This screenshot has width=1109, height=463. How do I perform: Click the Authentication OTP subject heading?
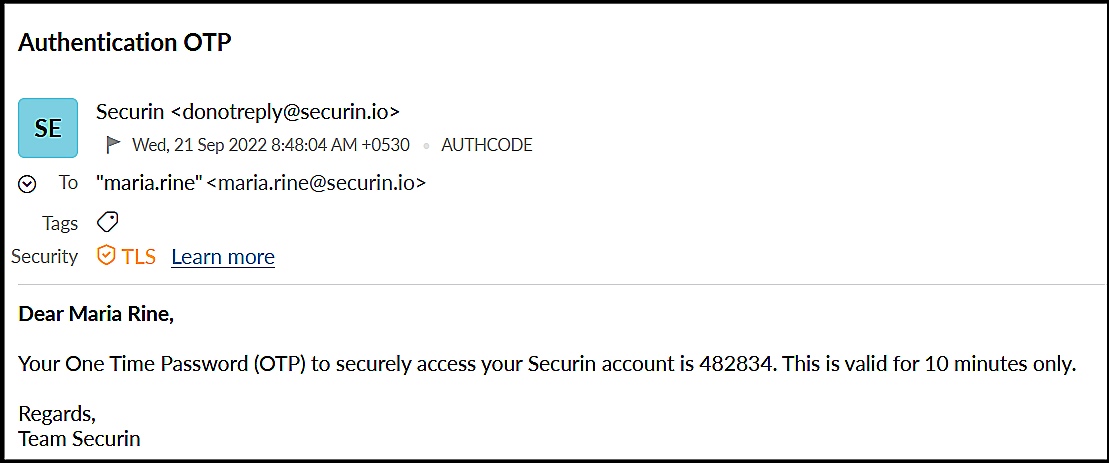pyautogui.click(x=125, y=42)
